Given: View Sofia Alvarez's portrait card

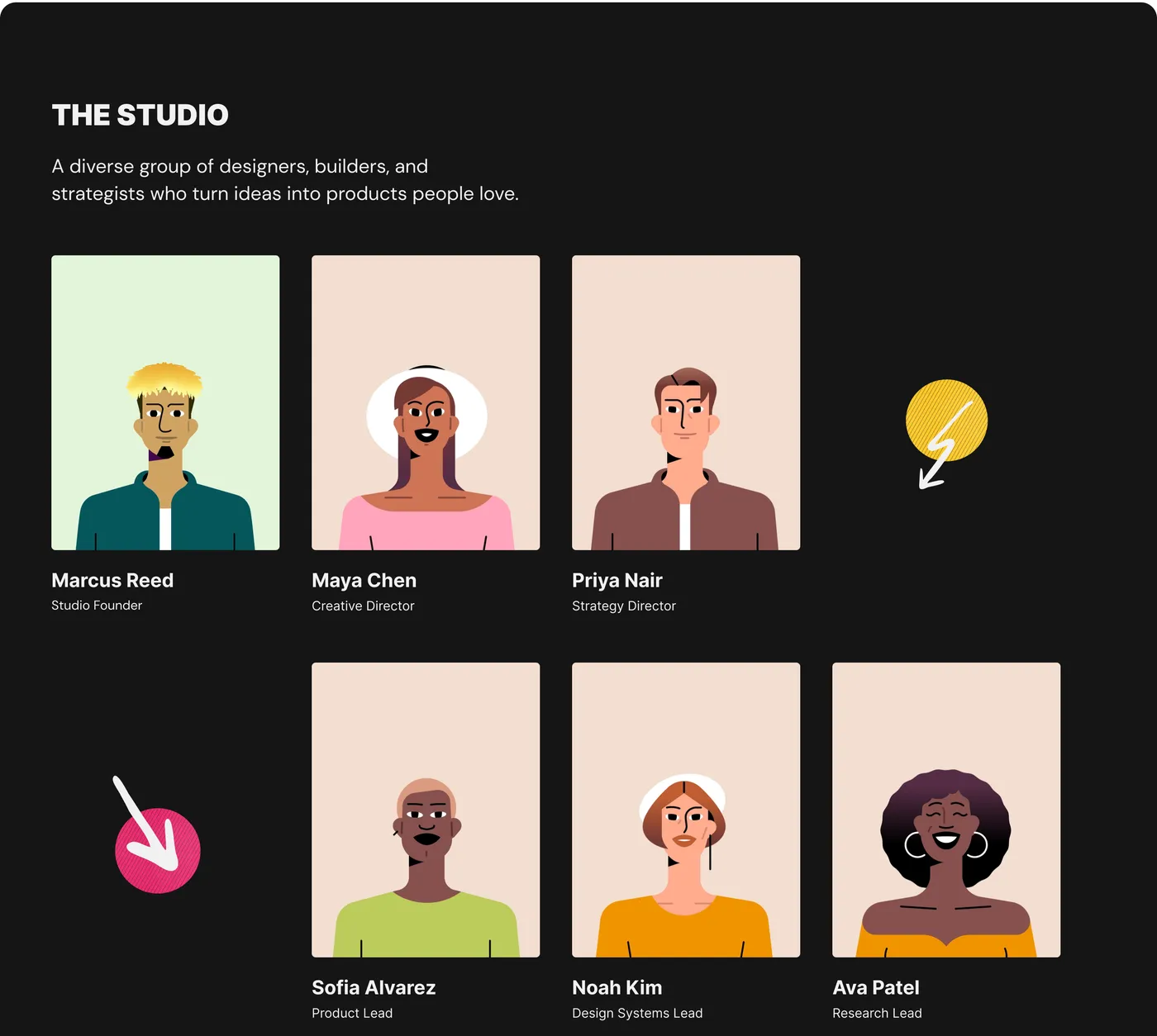Looking at the screenshot, I should [x=426, y=810].
